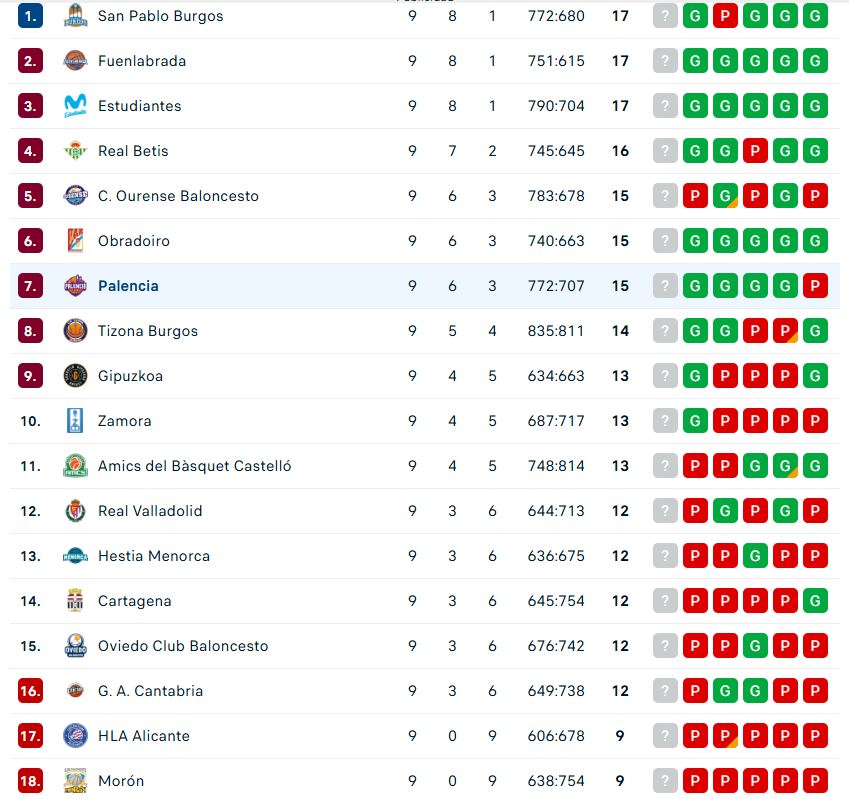Click the Obradoiro team logo
Viewport: 849px width, 799px height.
(x=75, y=241)
